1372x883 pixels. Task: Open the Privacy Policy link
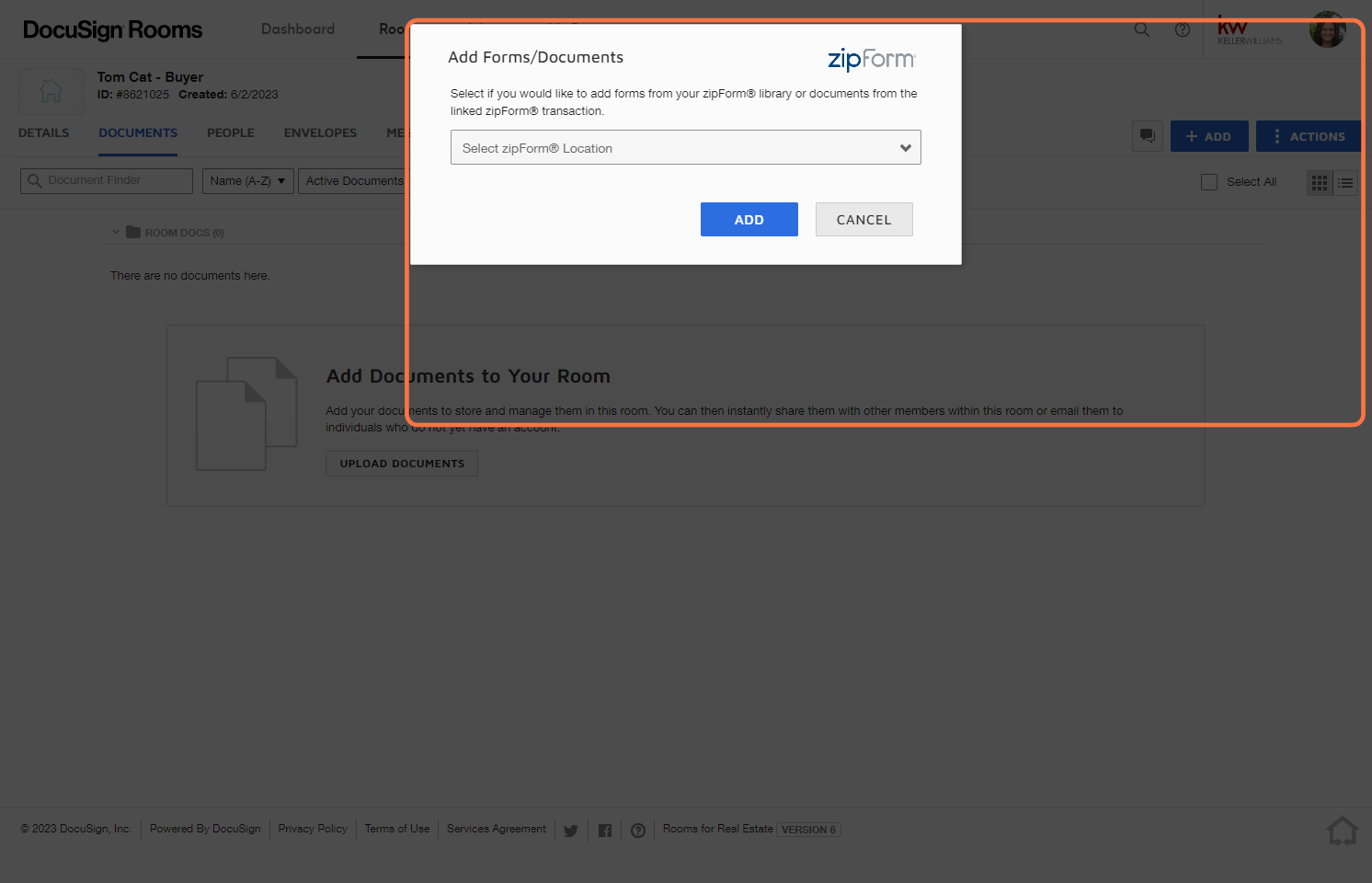[313, 829]
